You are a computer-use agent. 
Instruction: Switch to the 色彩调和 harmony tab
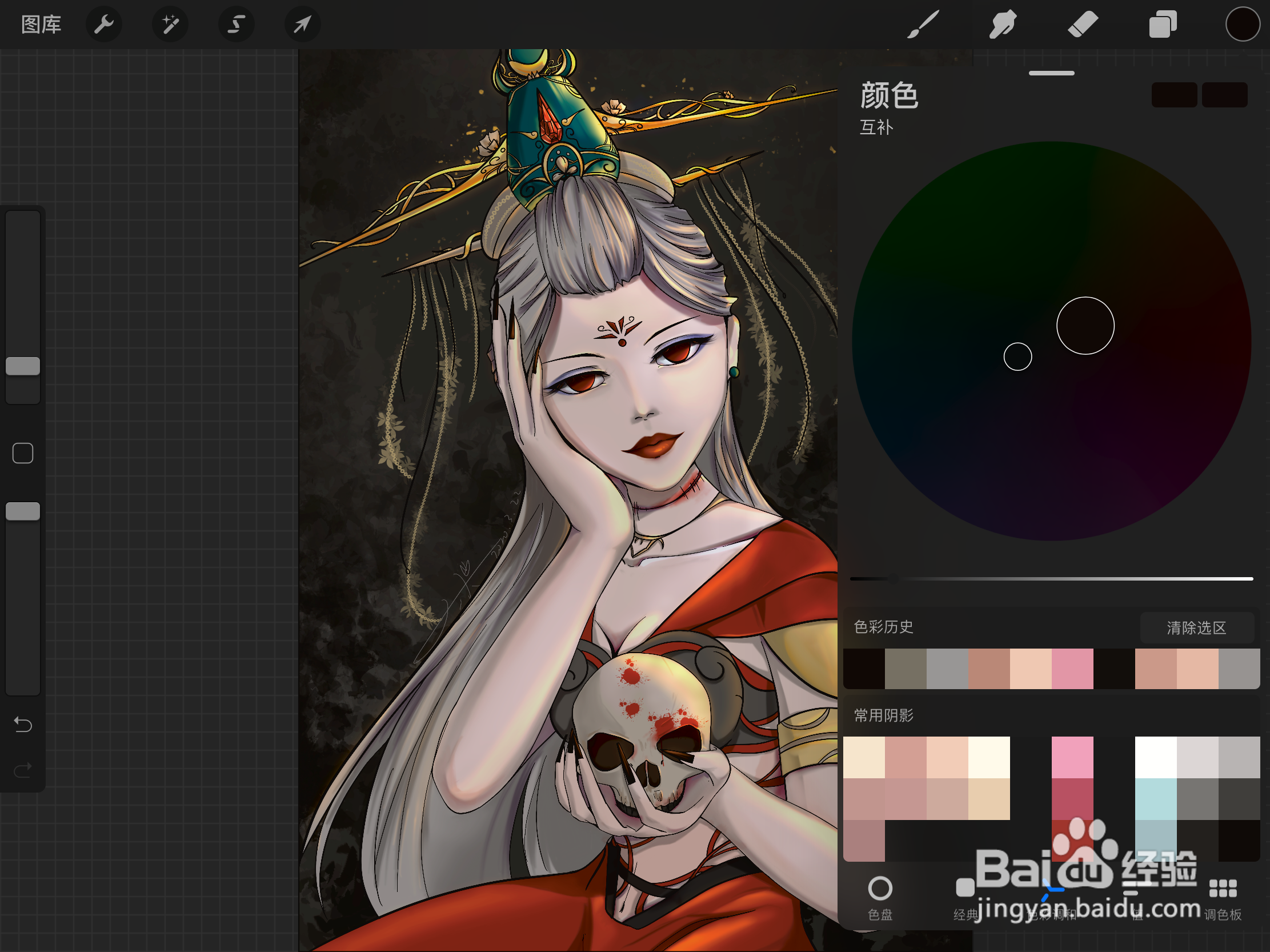click(x=1051, y=898)
